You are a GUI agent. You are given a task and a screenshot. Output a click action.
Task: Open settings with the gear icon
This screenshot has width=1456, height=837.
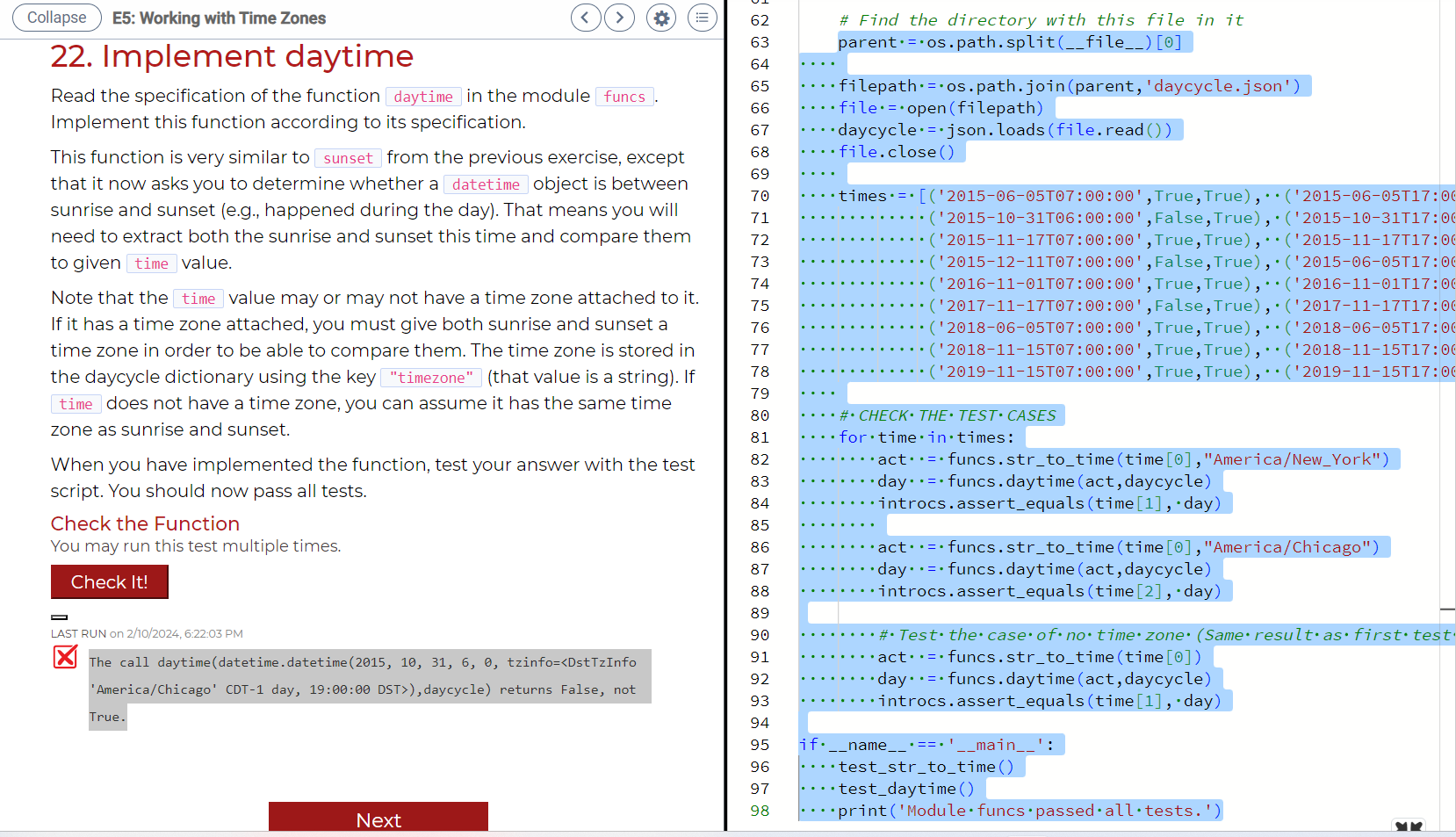point(660,18)
